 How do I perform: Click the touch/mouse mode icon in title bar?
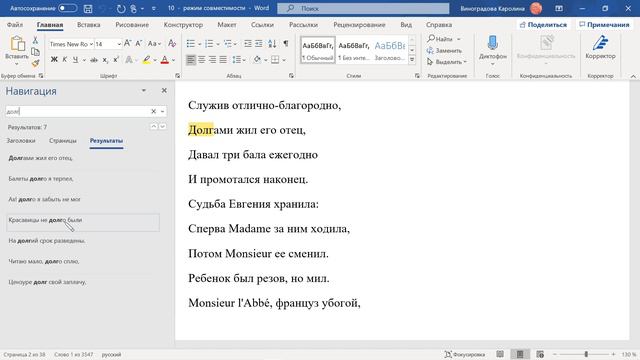(x=133, y=8)
